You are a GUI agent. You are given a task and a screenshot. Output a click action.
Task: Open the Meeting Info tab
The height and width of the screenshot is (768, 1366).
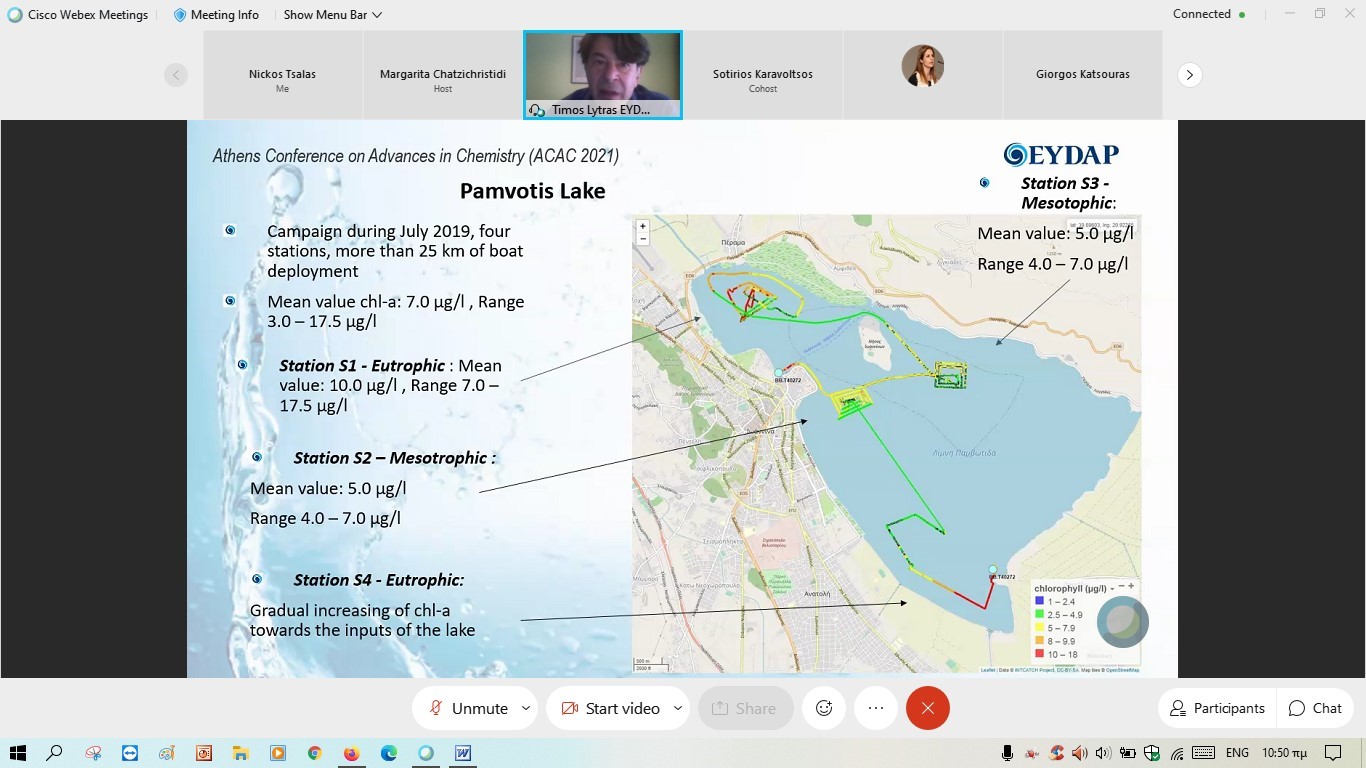click(x=216, y=15)
